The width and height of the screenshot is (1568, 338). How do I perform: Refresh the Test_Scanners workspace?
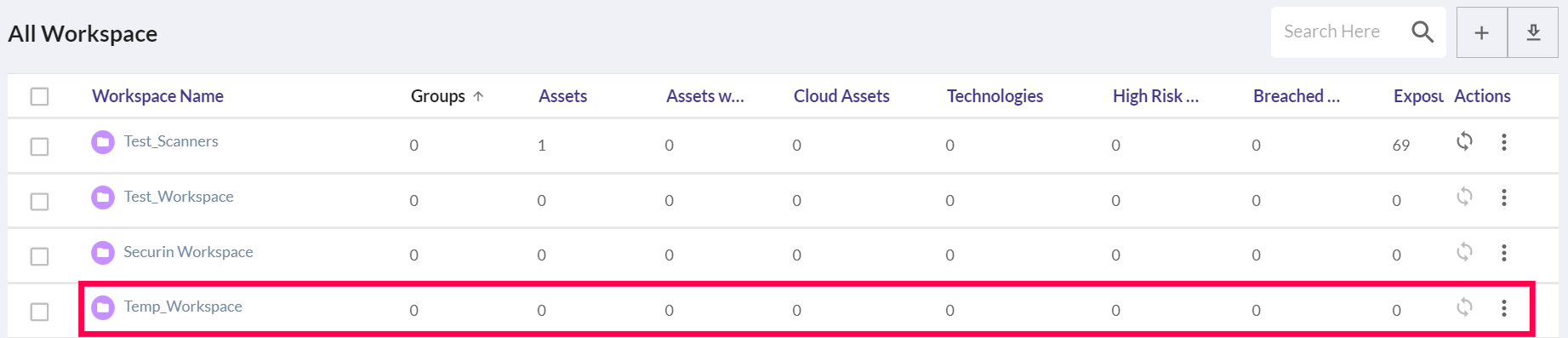click(1464, 141)
